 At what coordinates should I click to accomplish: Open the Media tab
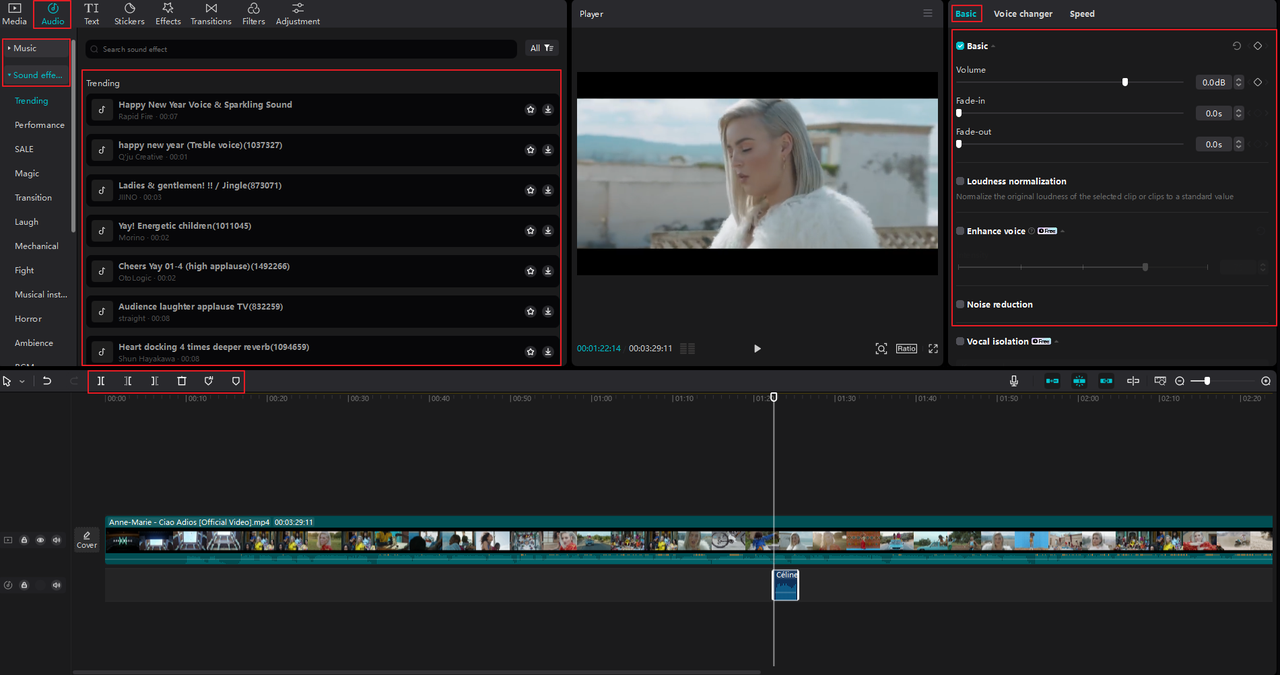15,14
